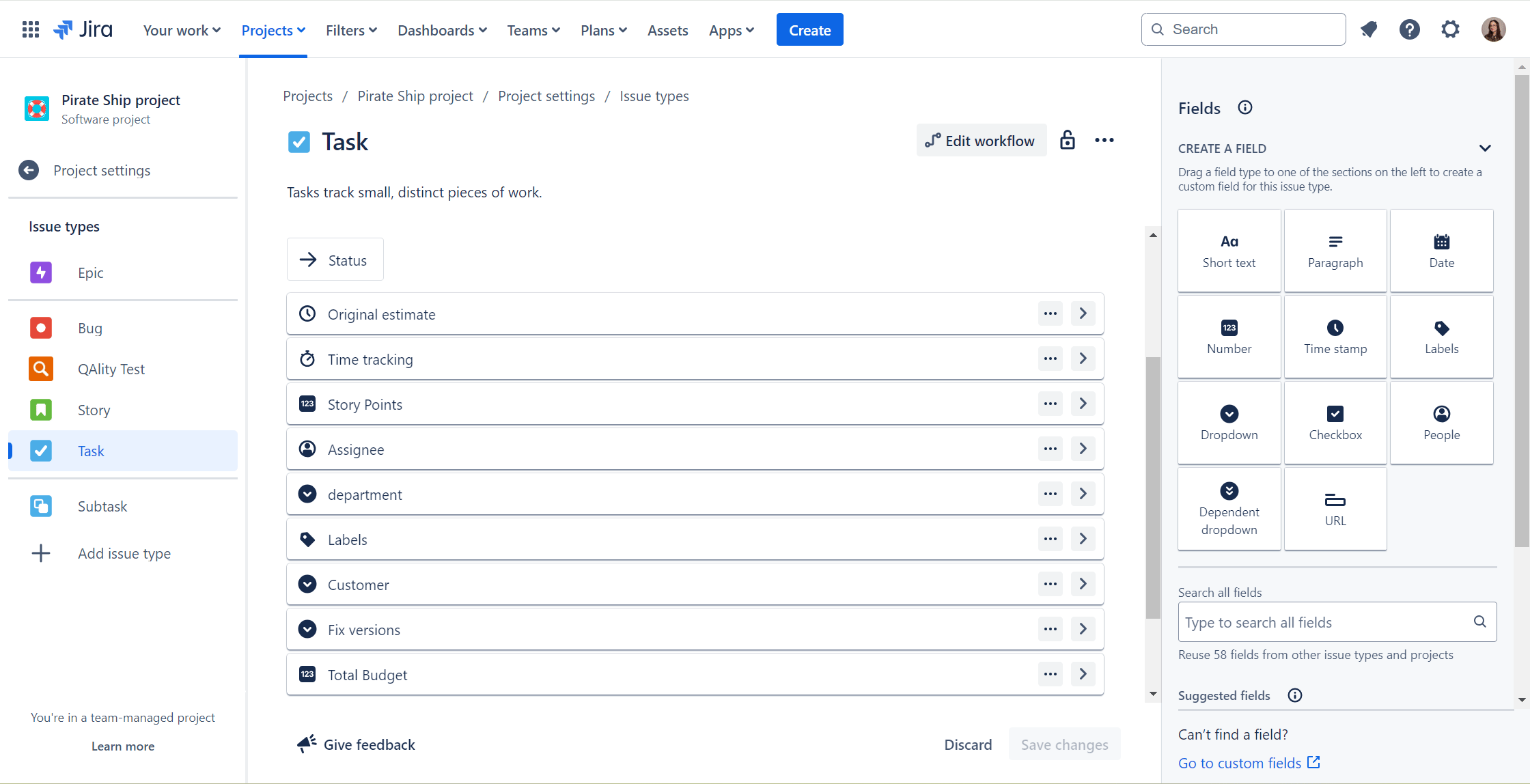Open the help question mark icon
This screenshot has height=784, width=1530.
(x=1410, y=29)
